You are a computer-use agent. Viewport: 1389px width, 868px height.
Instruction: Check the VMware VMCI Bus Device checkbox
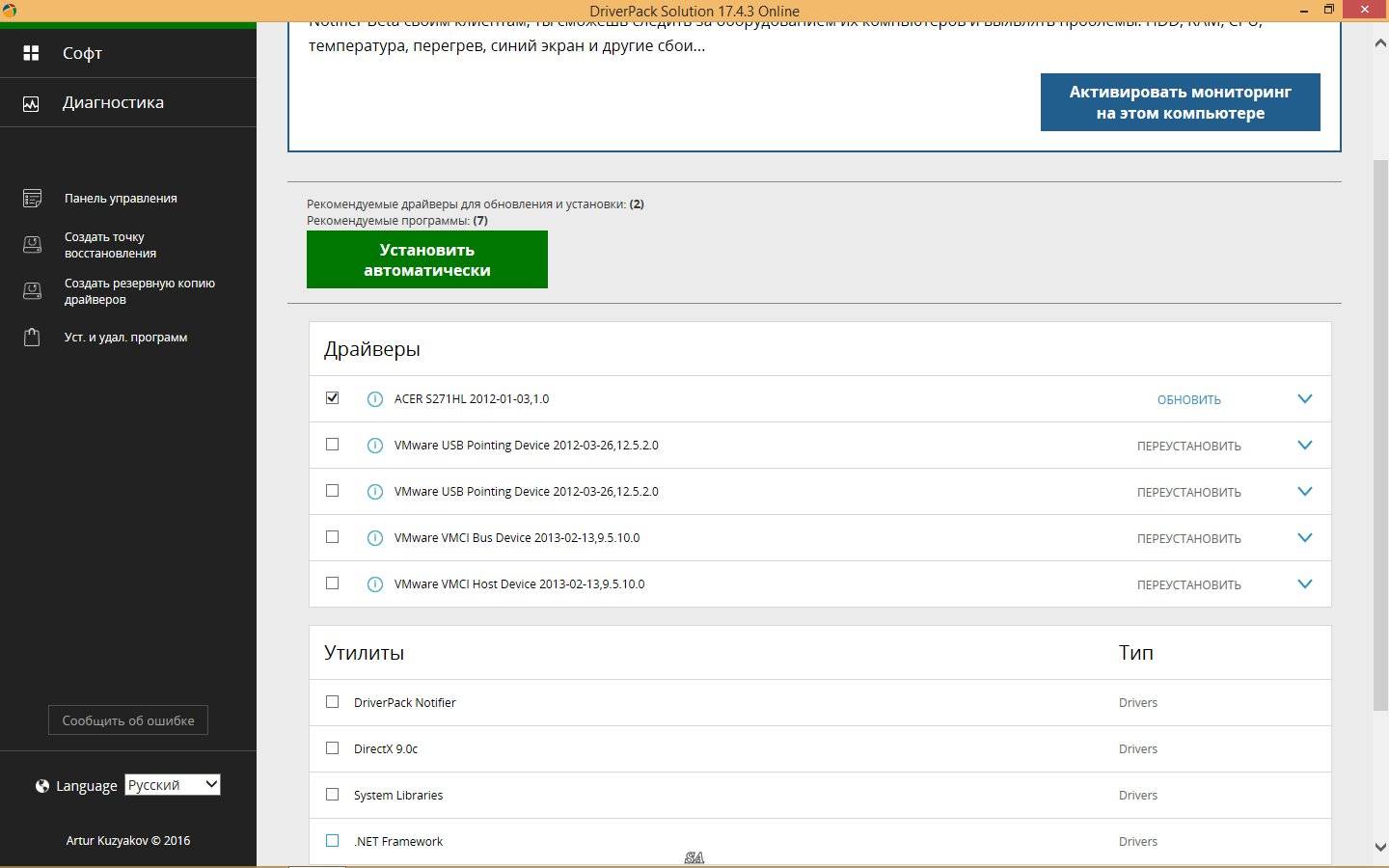pos(333,536)
